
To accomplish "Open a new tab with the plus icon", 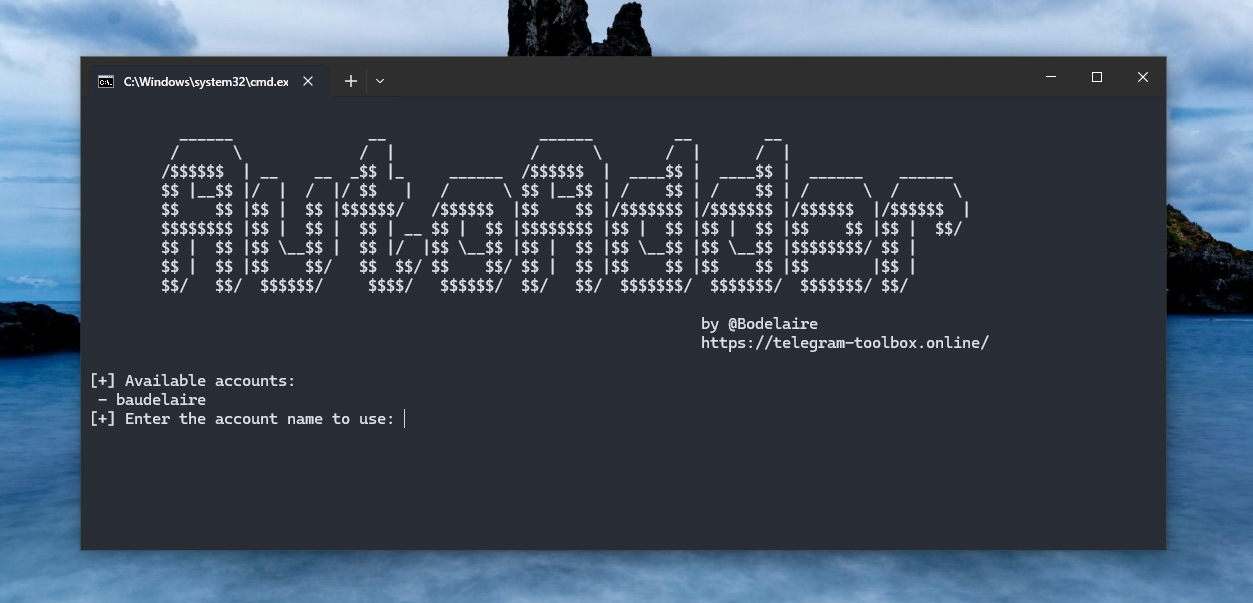I will 350,81.
